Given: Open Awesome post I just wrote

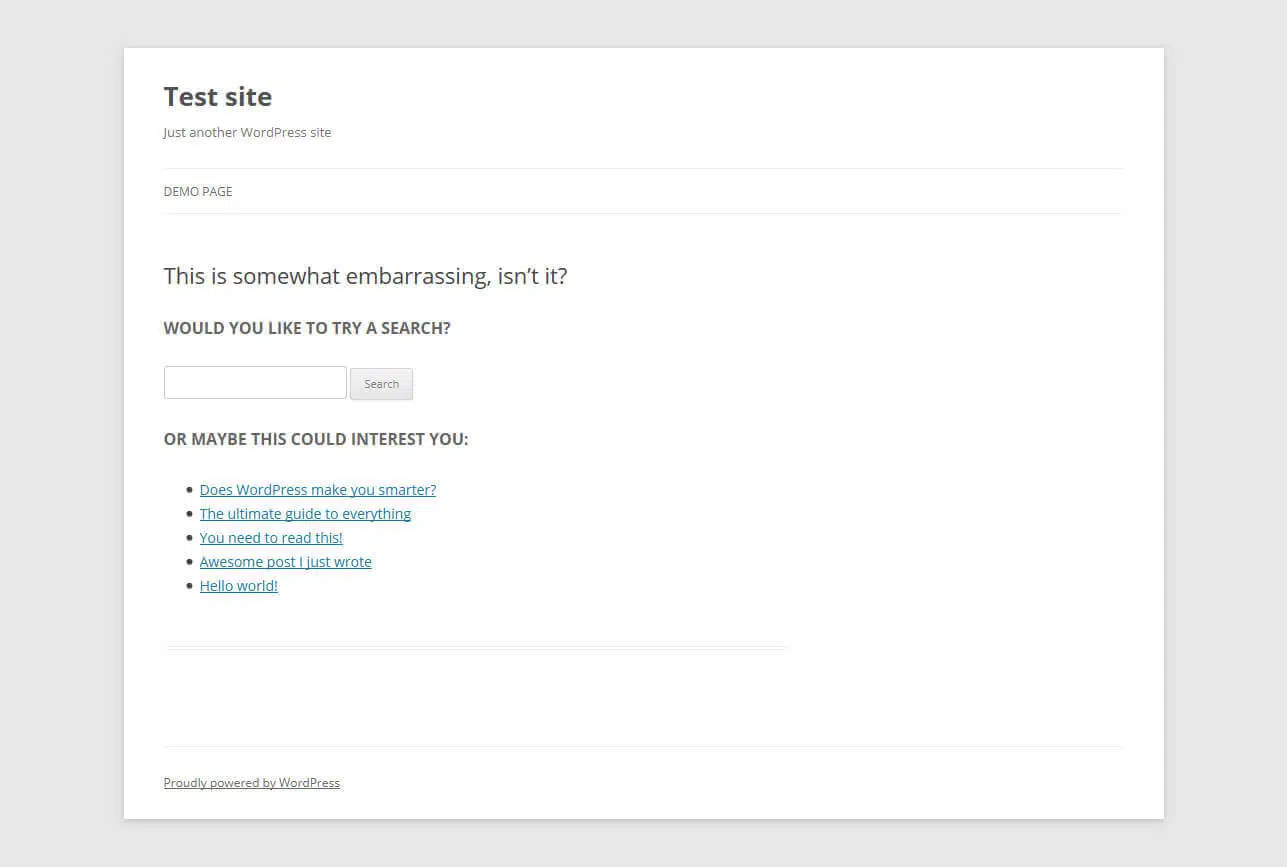Looking at the screenshot, I should coord(285,562).
